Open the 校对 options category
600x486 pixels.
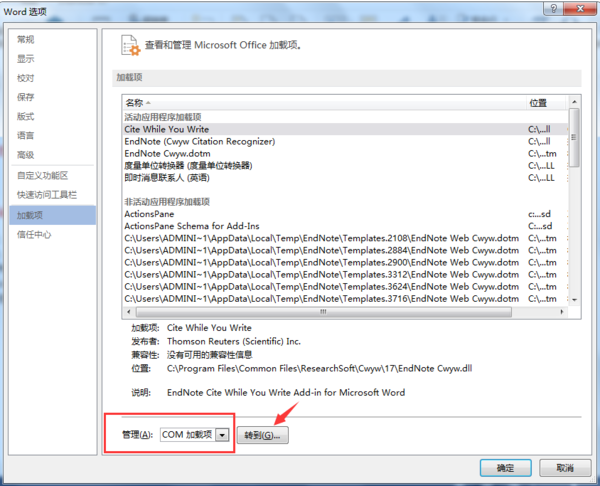tap(26, 78)
